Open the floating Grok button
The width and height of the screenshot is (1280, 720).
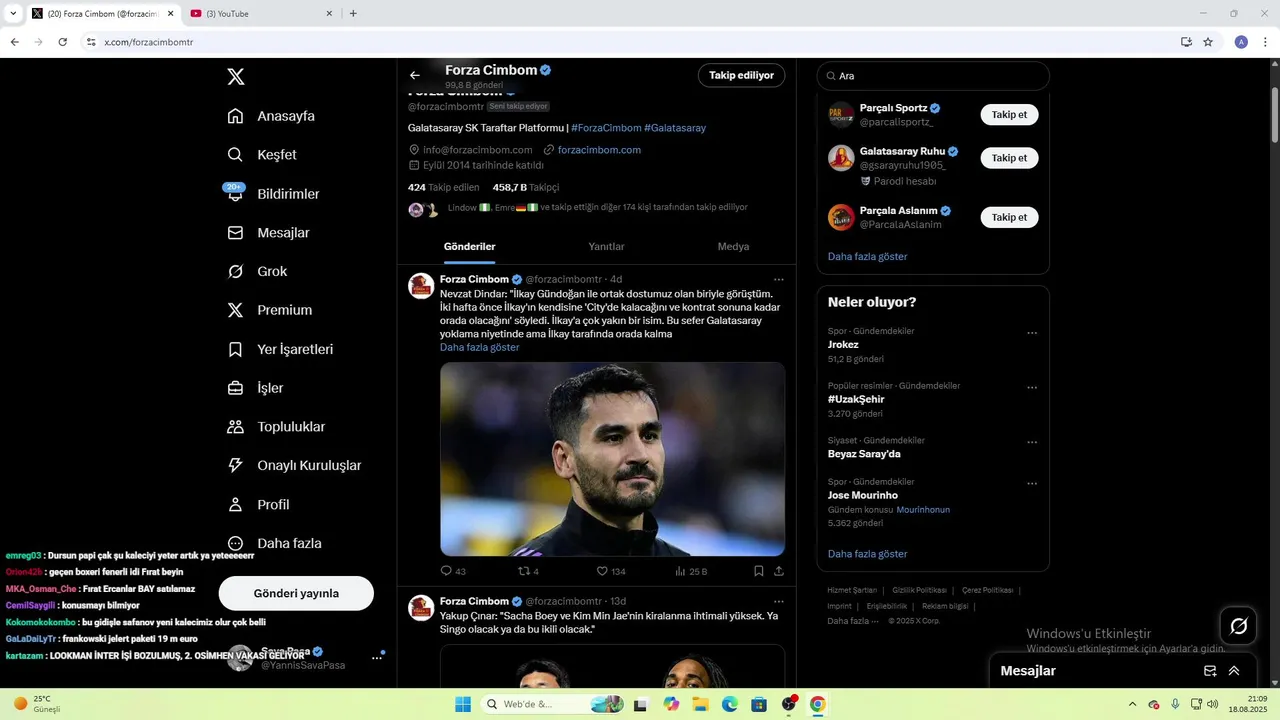coord(1238,626)
